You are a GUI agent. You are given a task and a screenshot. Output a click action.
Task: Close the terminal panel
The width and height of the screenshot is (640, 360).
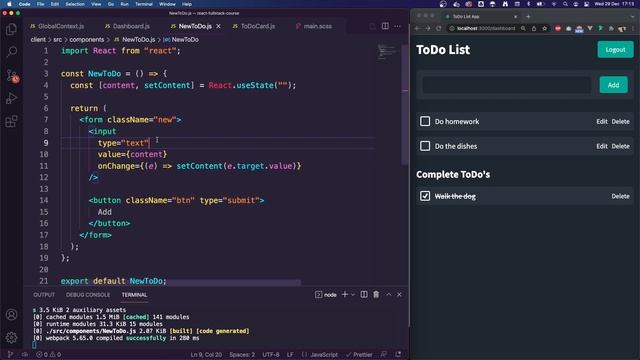[x=399, y=294]
